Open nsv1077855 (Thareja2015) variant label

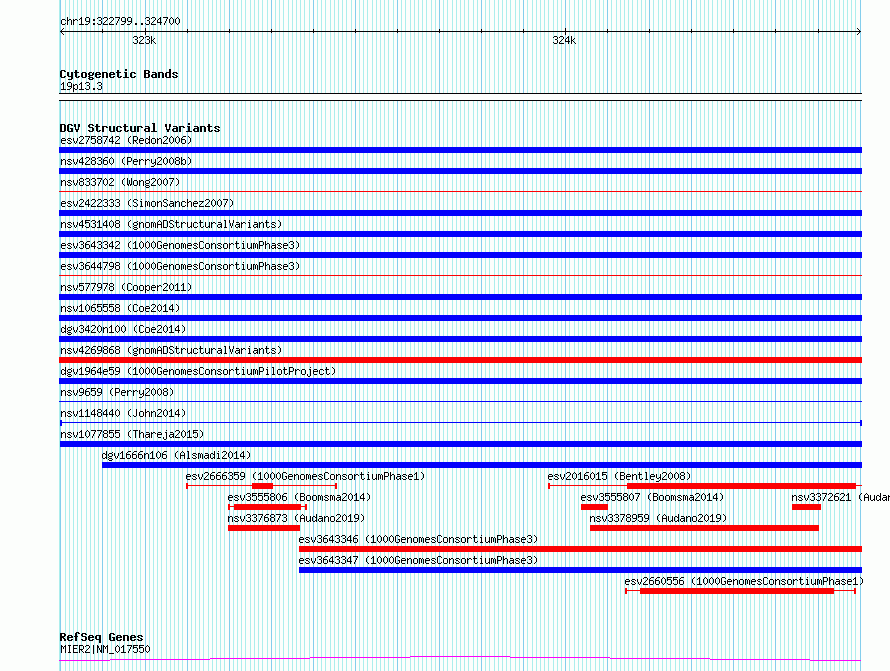tap(132, 434)
